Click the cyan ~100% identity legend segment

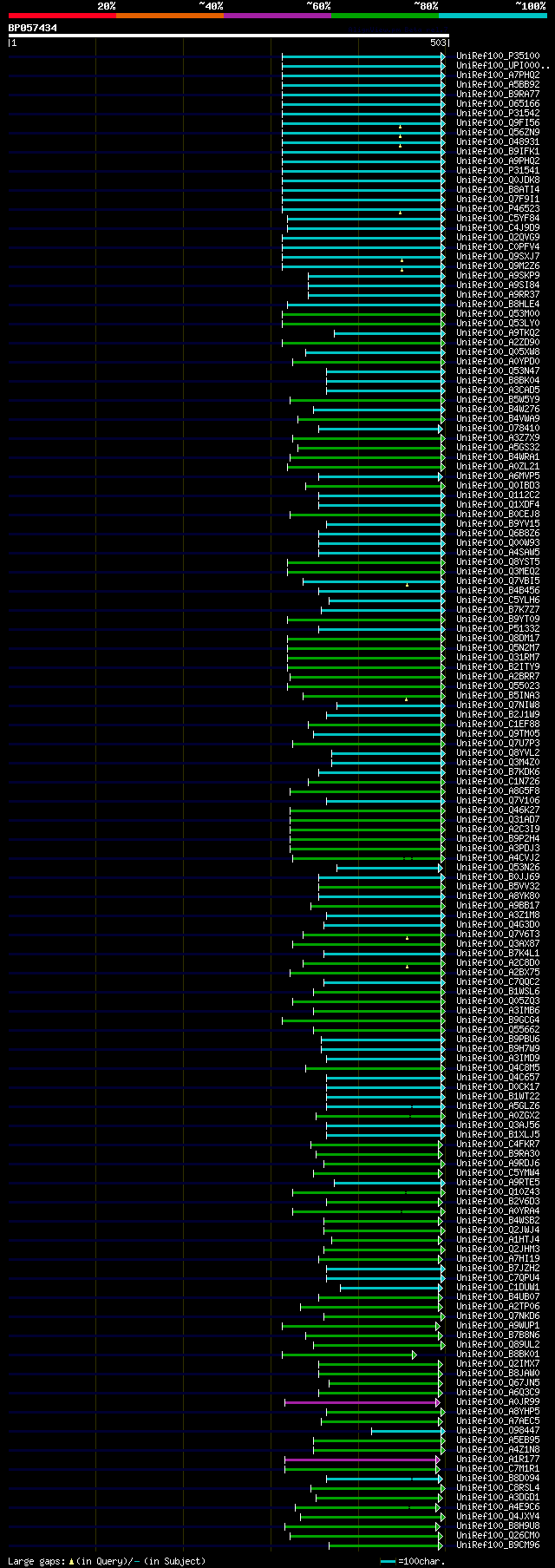click(x=493, y=16)
